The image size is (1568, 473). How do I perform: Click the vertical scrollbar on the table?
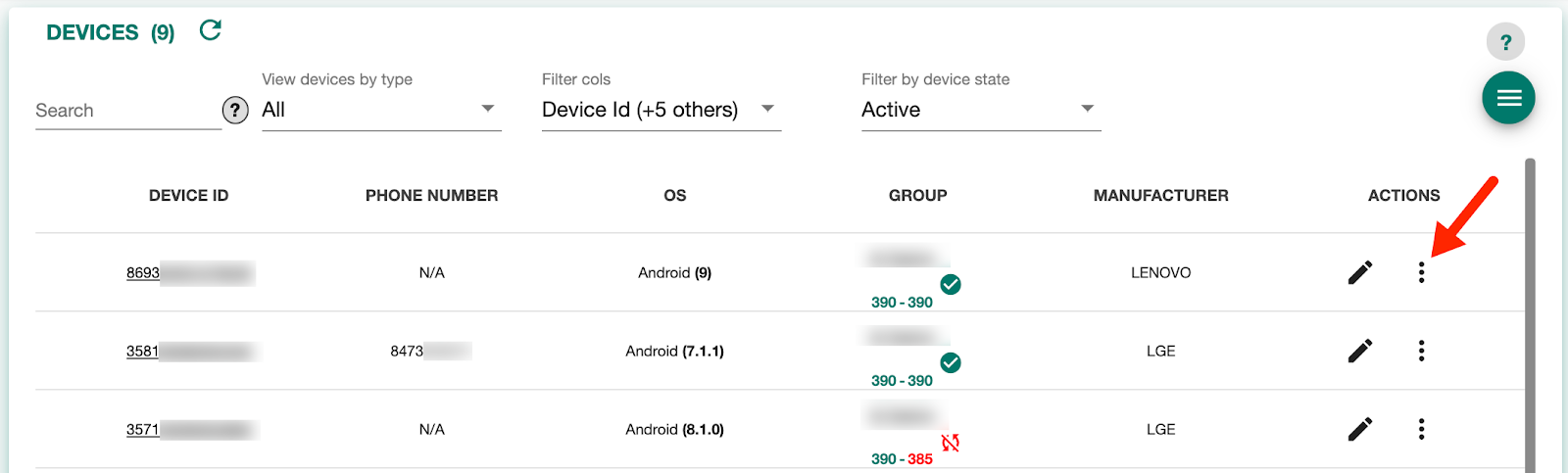1530,315
